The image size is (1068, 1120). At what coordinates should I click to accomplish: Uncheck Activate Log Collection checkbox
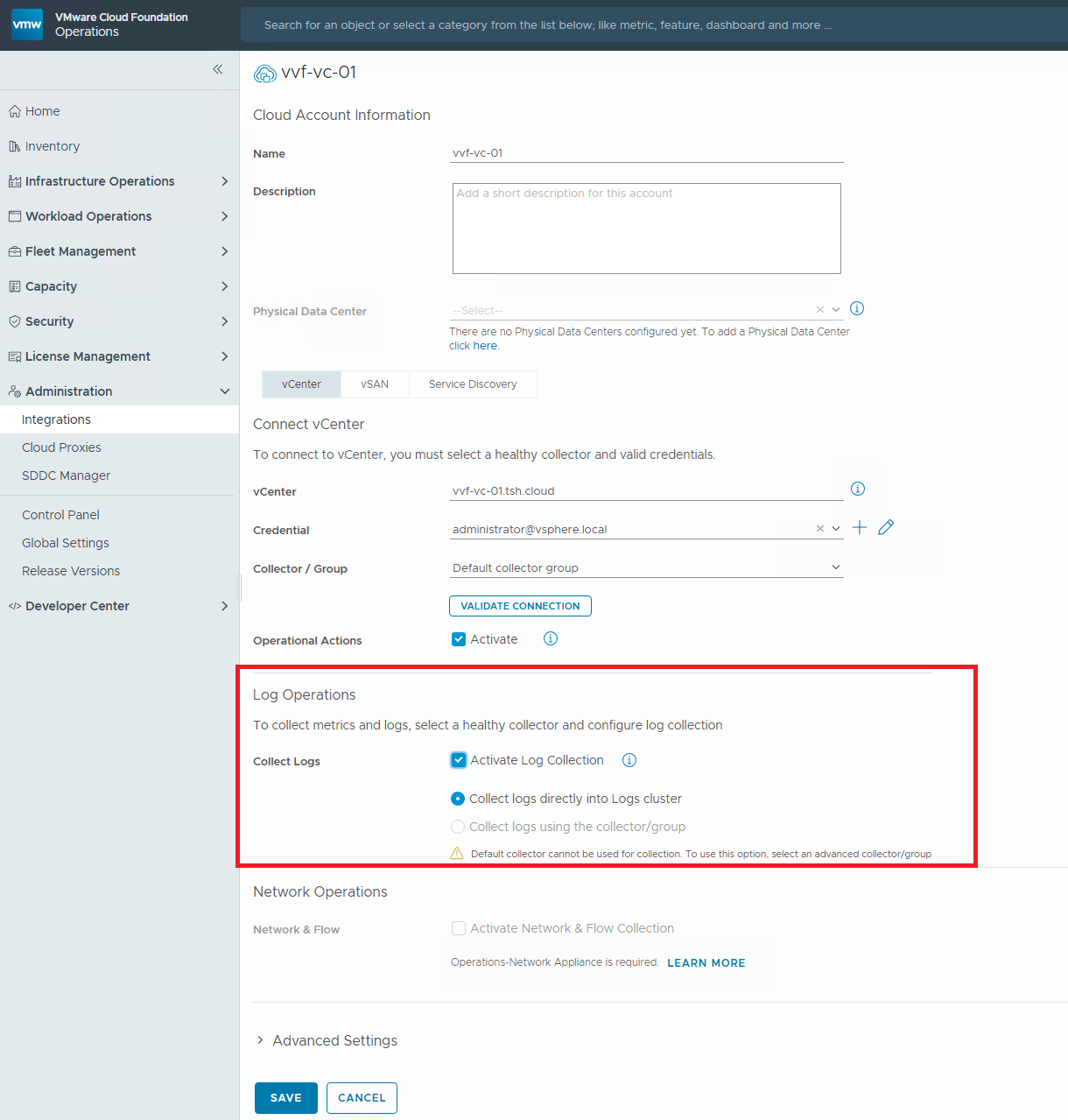click(x=459, y=760)
